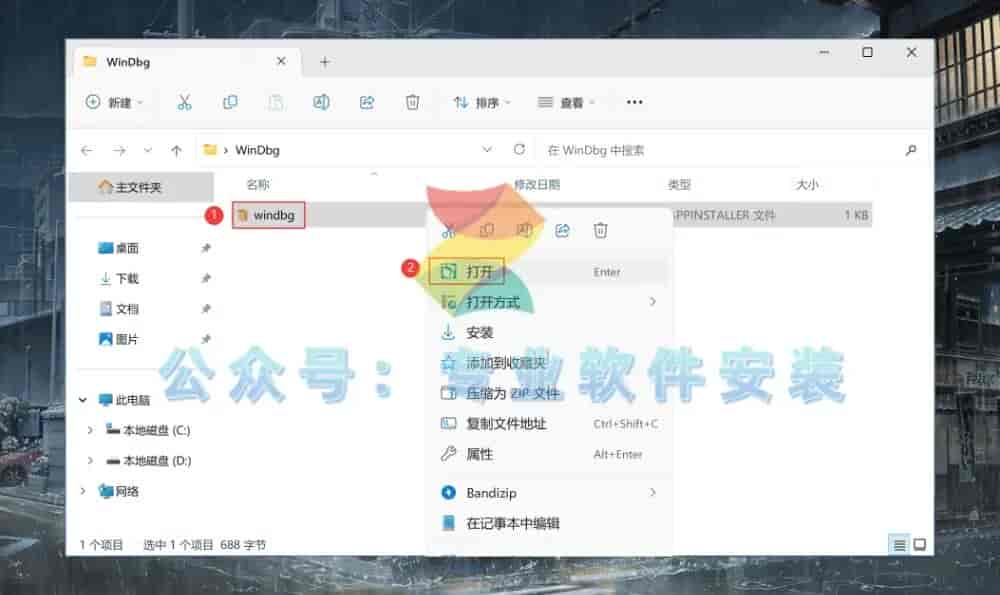1000x595 pixels.
Task: Choose 打开 from the context menu
Action: pyautogui.click(x=549, y=272)
